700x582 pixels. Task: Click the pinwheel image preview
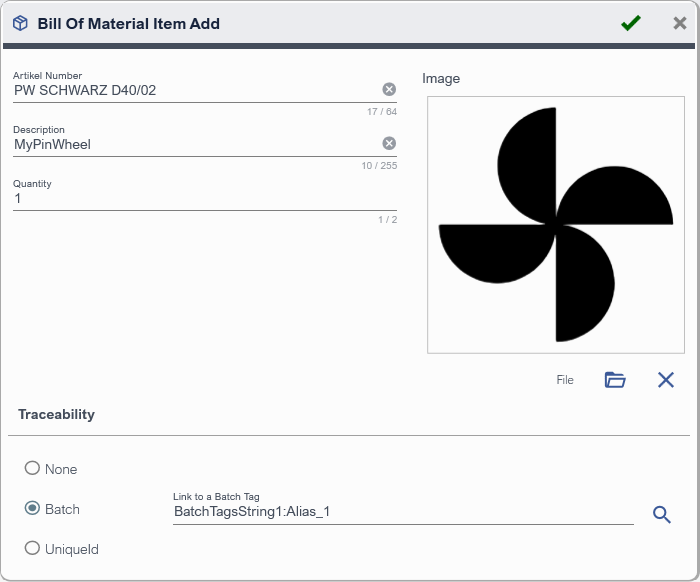point(555,224)
